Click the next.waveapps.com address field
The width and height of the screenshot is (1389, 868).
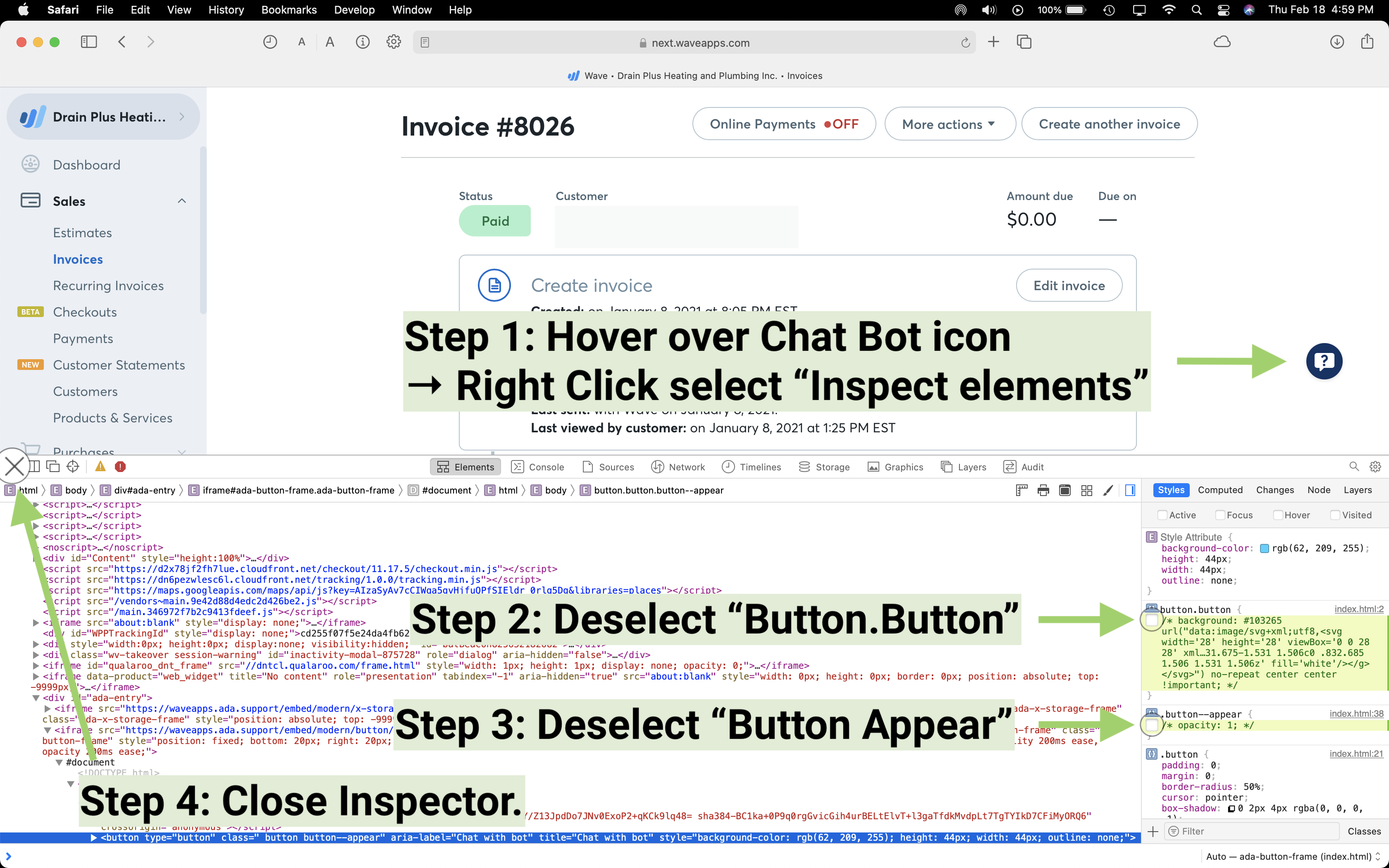[x=694, y=43]
